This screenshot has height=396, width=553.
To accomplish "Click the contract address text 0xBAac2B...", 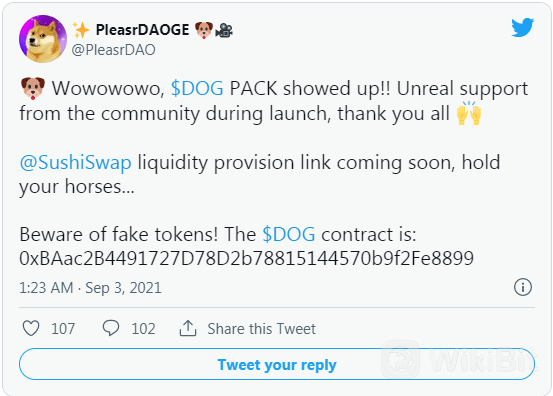I will click(247, 258).
